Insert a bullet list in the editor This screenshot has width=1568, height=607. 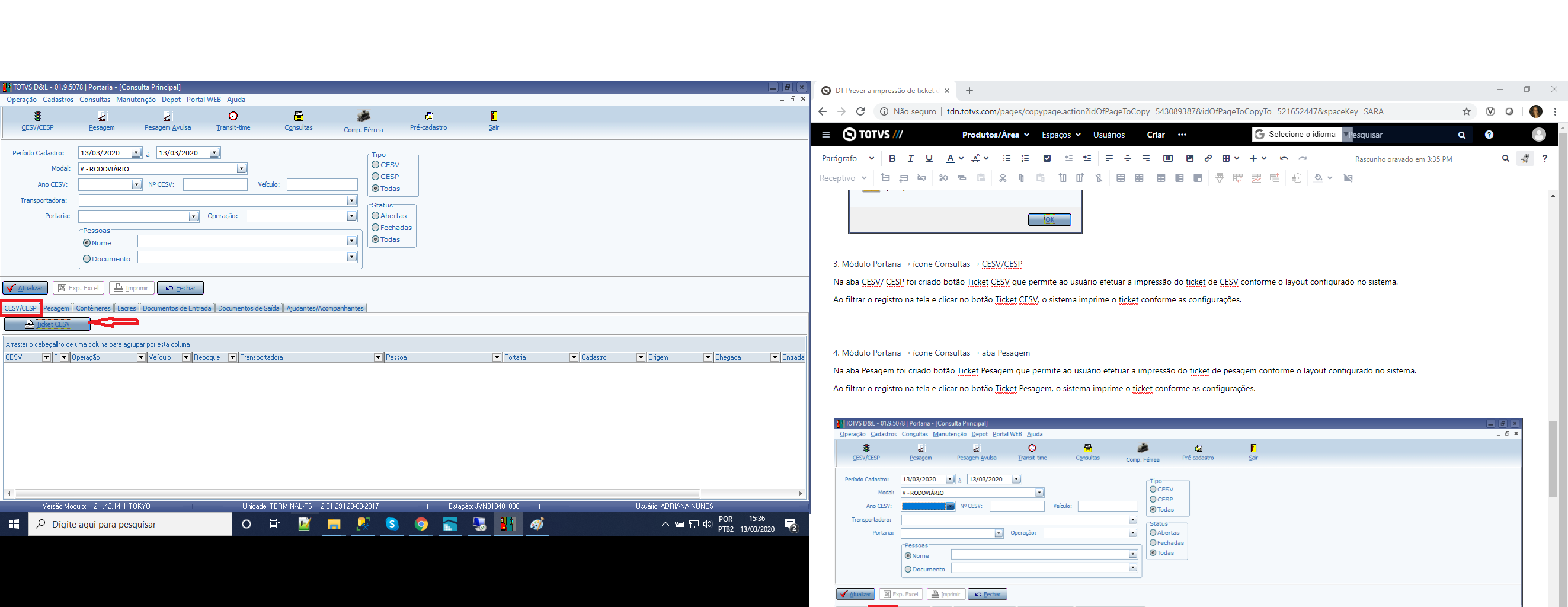pos(1007,159)
